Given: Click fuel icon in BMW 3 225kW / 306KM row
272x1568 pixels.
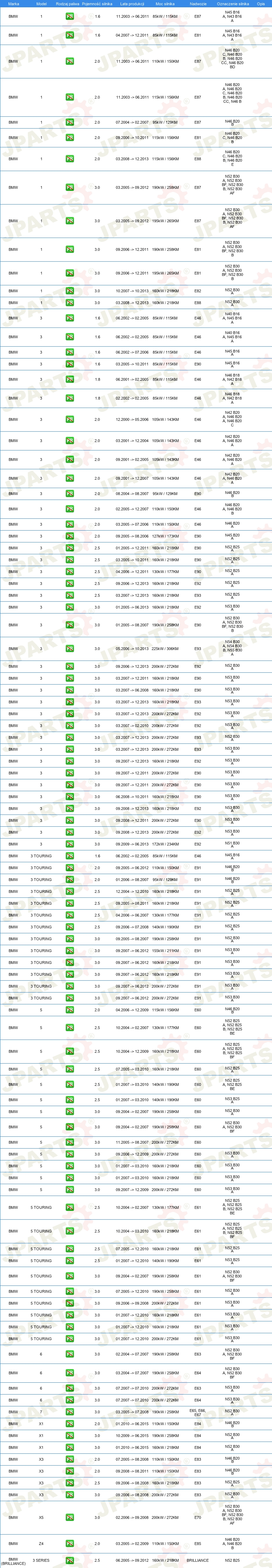Looking at the screenshot, I should point(70,649).
